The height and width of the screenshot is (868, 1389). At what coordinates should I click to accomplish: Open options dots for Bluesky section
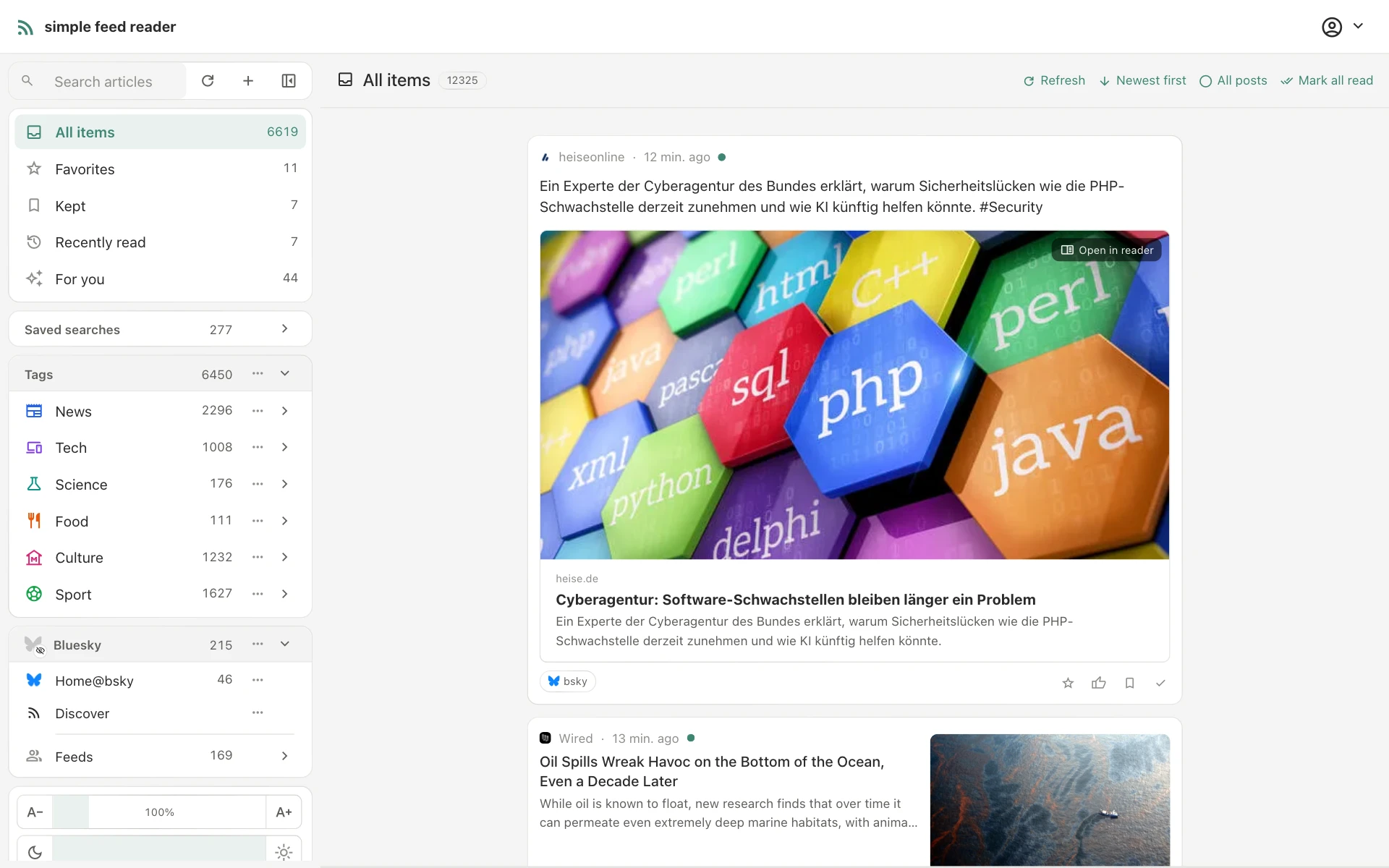click(x=258, y=644)
